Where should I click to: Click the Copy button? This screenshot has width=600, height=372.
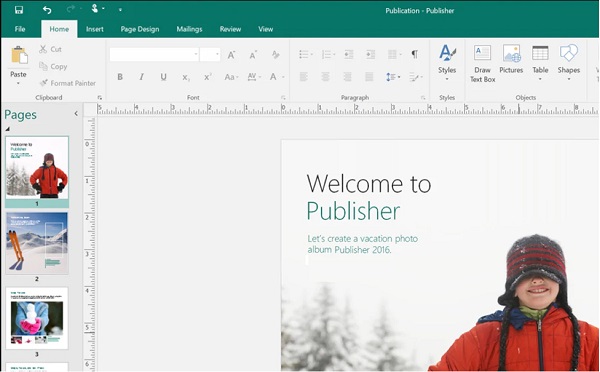53,67
